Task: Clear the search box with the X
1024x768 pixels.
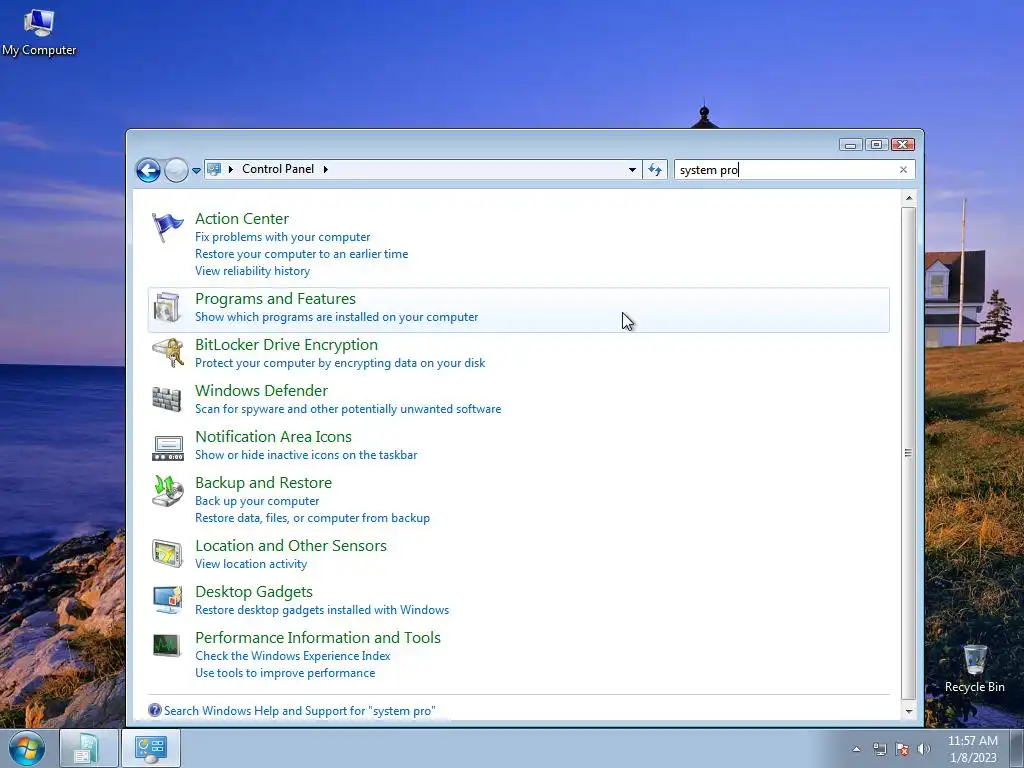Action: pyautogui.click(x=903, y=170)
